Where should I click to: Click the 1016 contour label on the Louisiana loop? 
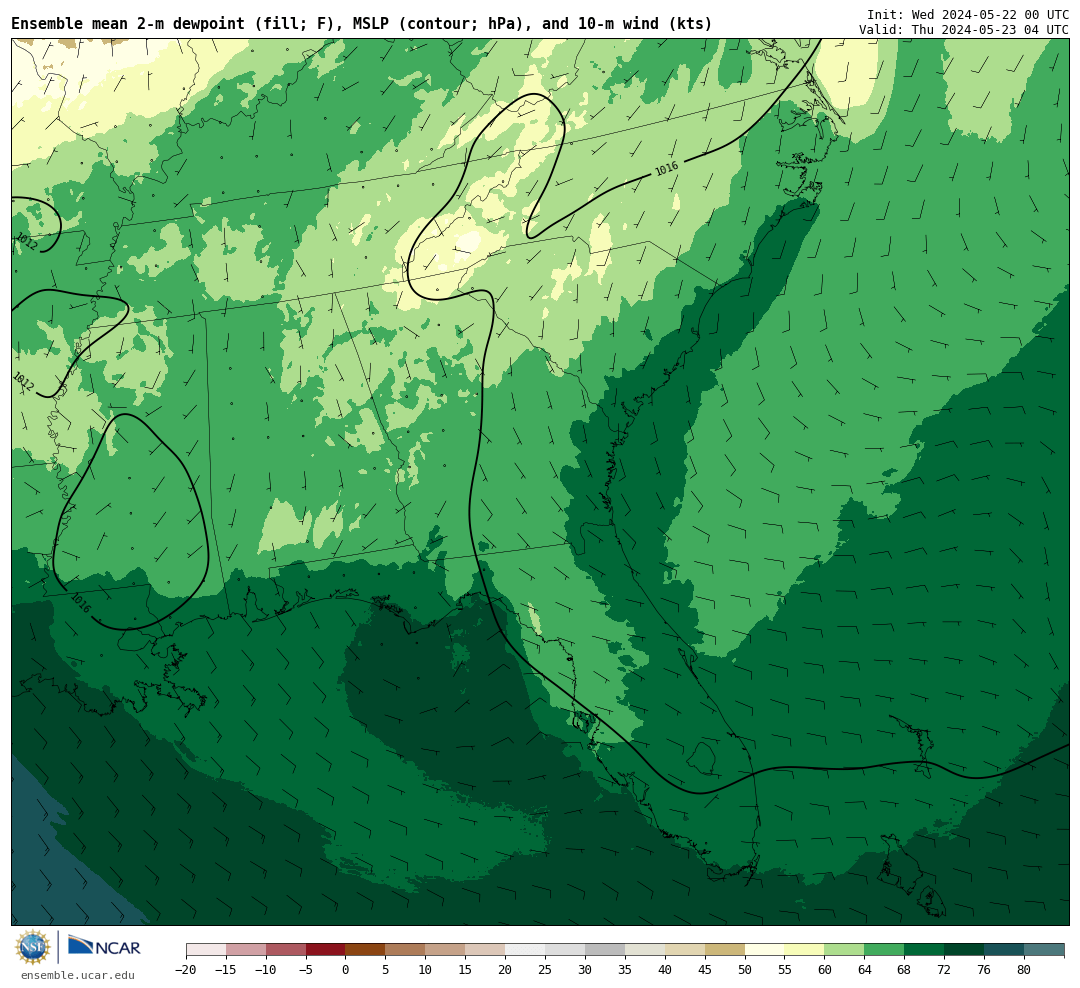click(80, 604)
